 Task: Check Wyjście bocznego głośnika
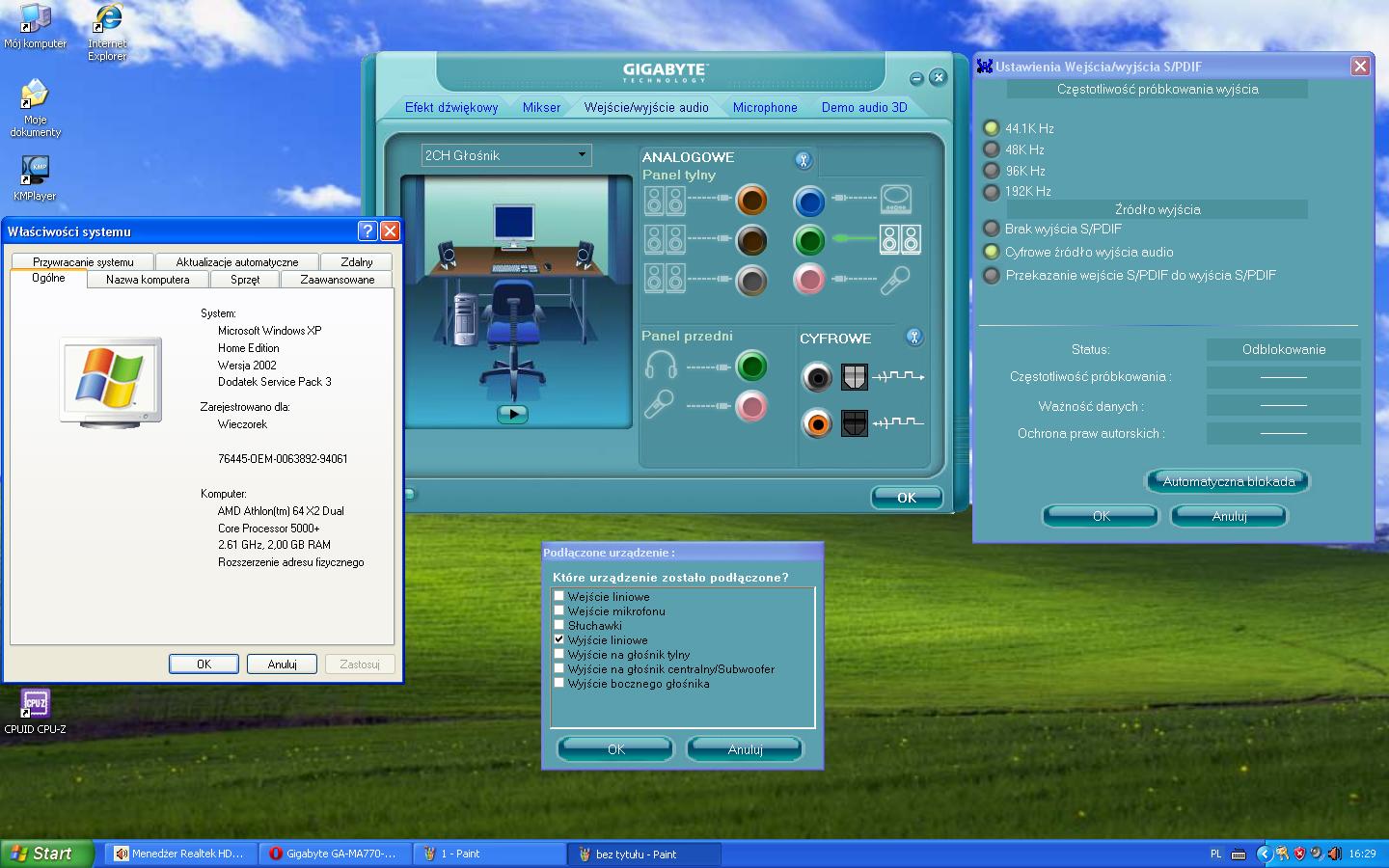click(x=558, y=683)
